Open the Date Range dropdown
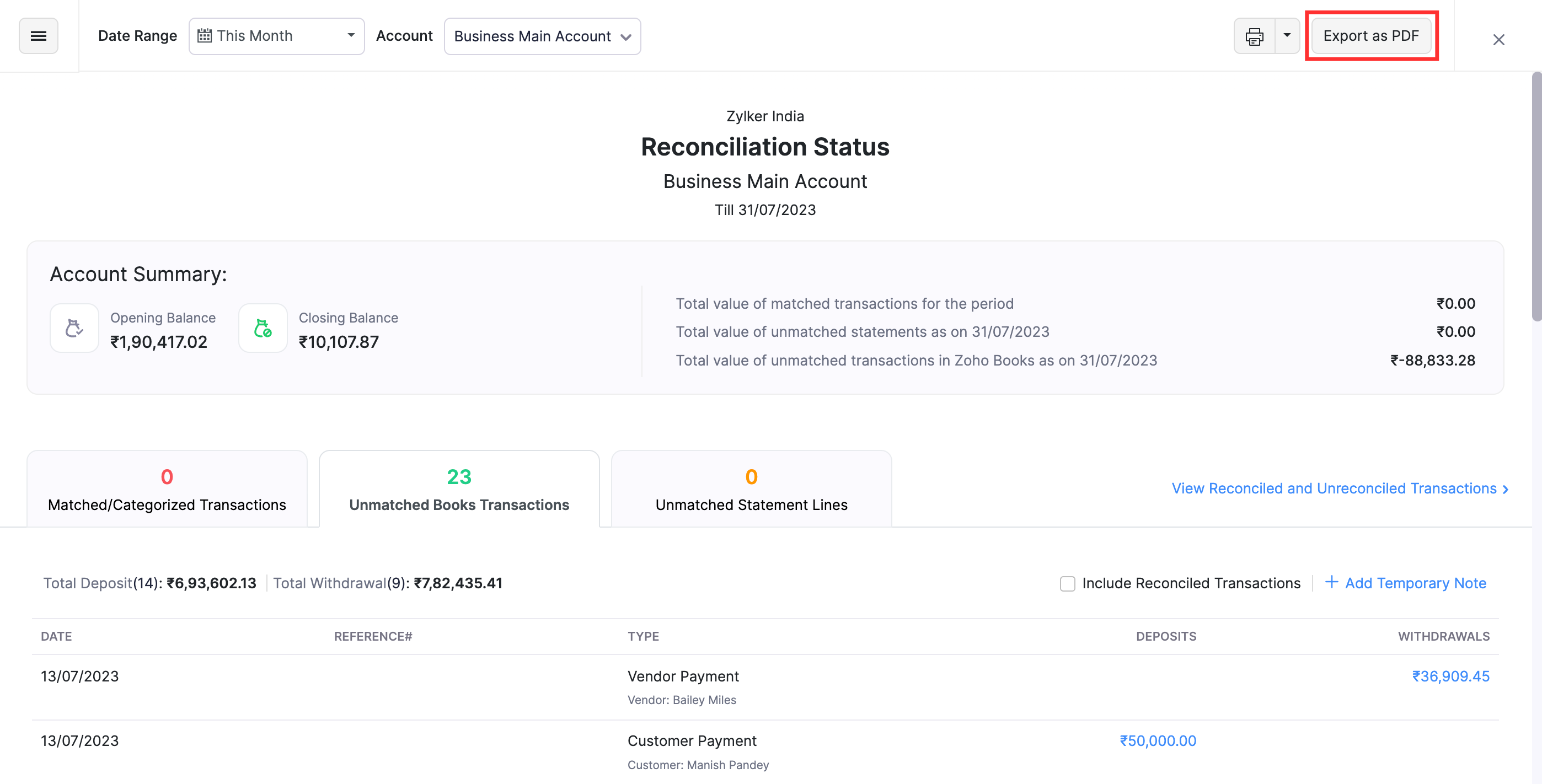The height and width of the screenshot is (784, 1542). [276, 35]
